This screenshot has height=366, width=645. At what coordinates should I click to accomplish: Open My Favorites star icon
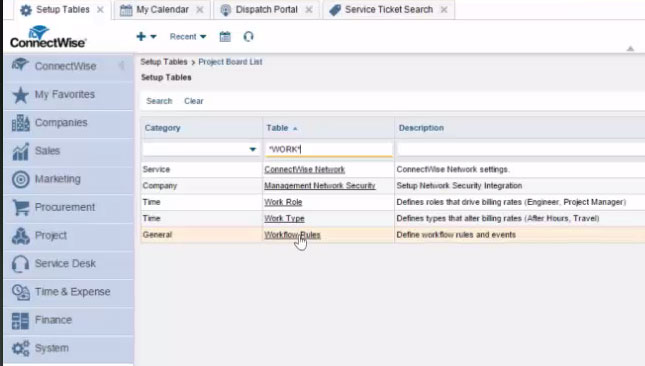click(20, 95)
